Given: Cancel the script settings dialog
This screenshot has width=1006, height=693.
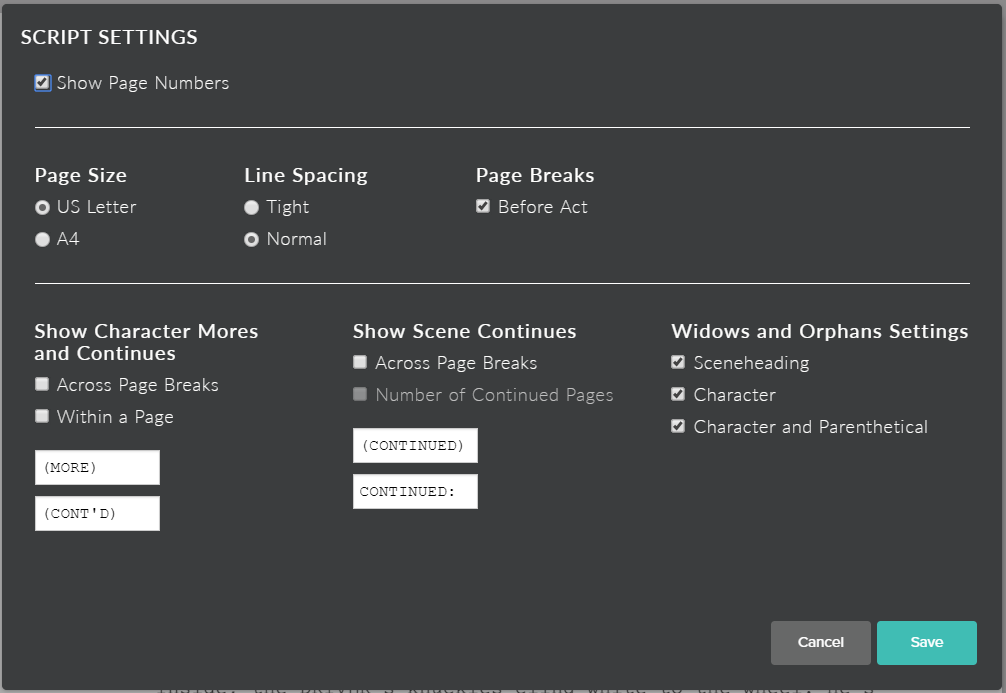Looking at the screenshot, I should click(821, 642).
